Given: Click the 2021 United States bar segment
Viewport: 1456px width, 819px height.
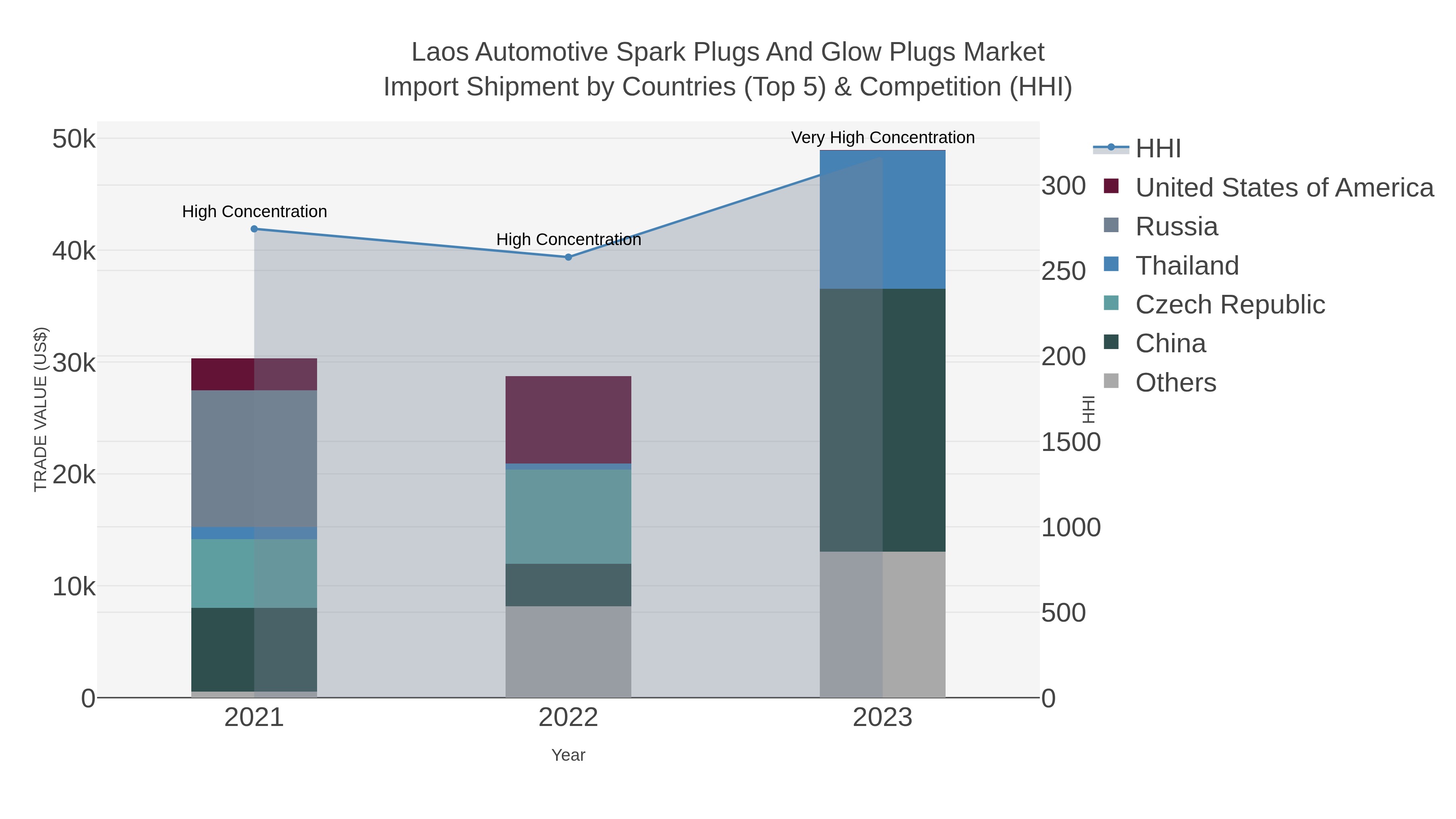Looking at the screenshot, I should (x=254, y=374).
